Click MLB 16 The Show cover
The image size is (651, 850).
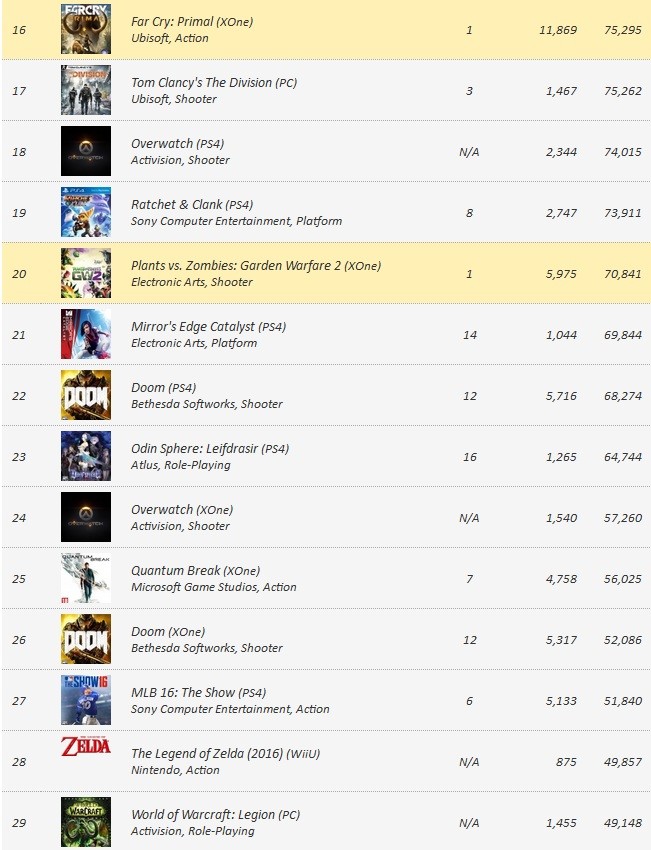(86, 700)
